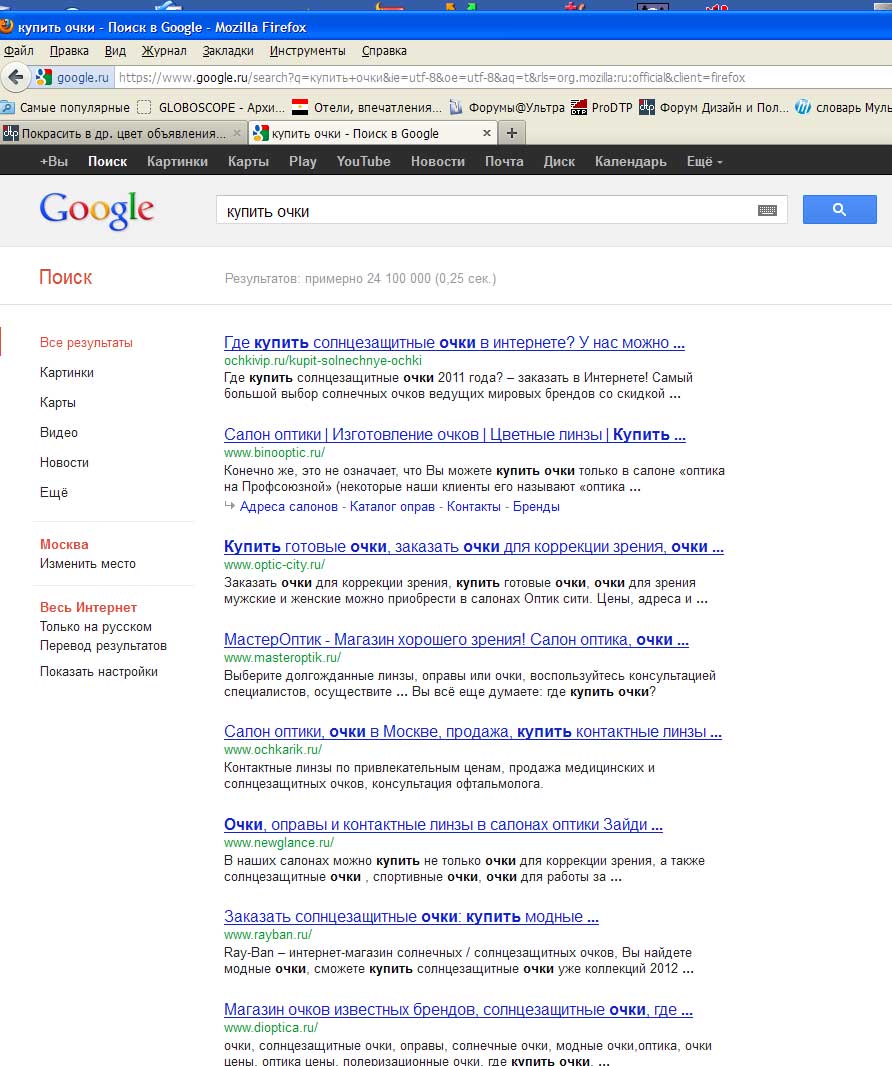
Task: Expand 'Ещё' in the left sidebar filters
Action: 54,492
